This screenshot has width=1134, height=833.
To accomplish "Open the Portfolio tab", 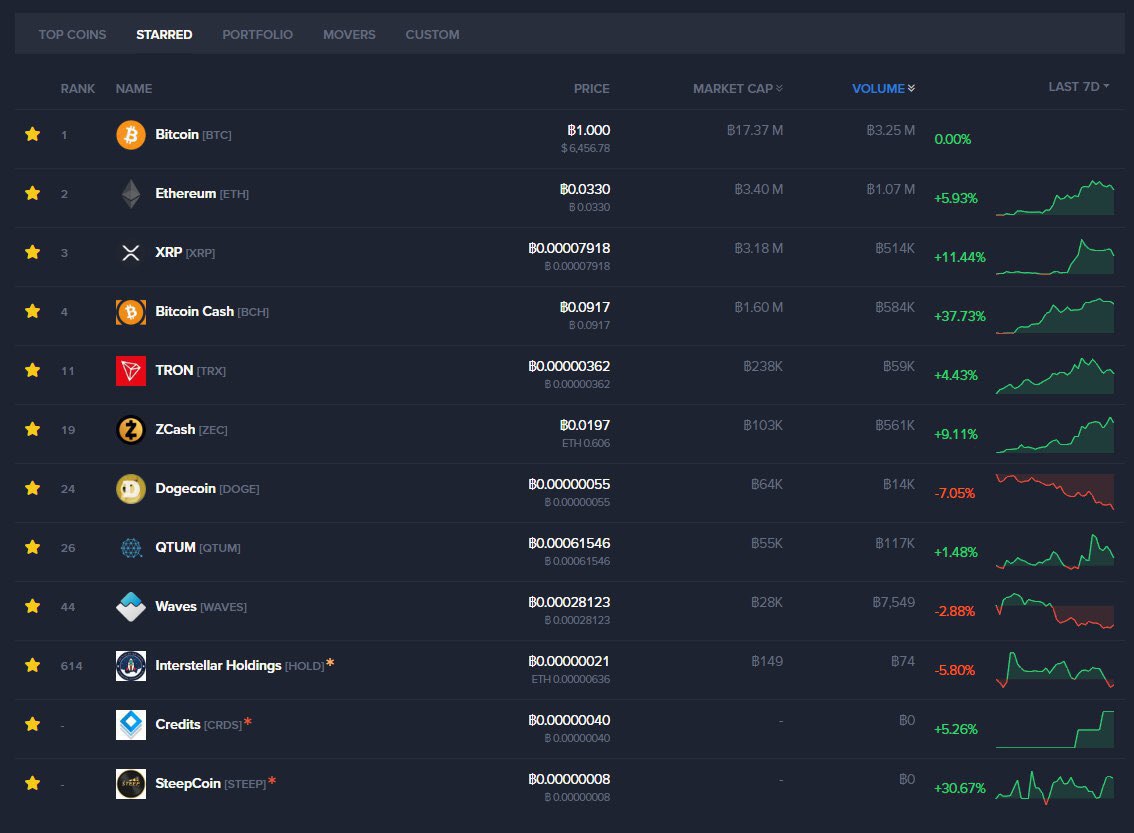I will (x=257, y=35).
